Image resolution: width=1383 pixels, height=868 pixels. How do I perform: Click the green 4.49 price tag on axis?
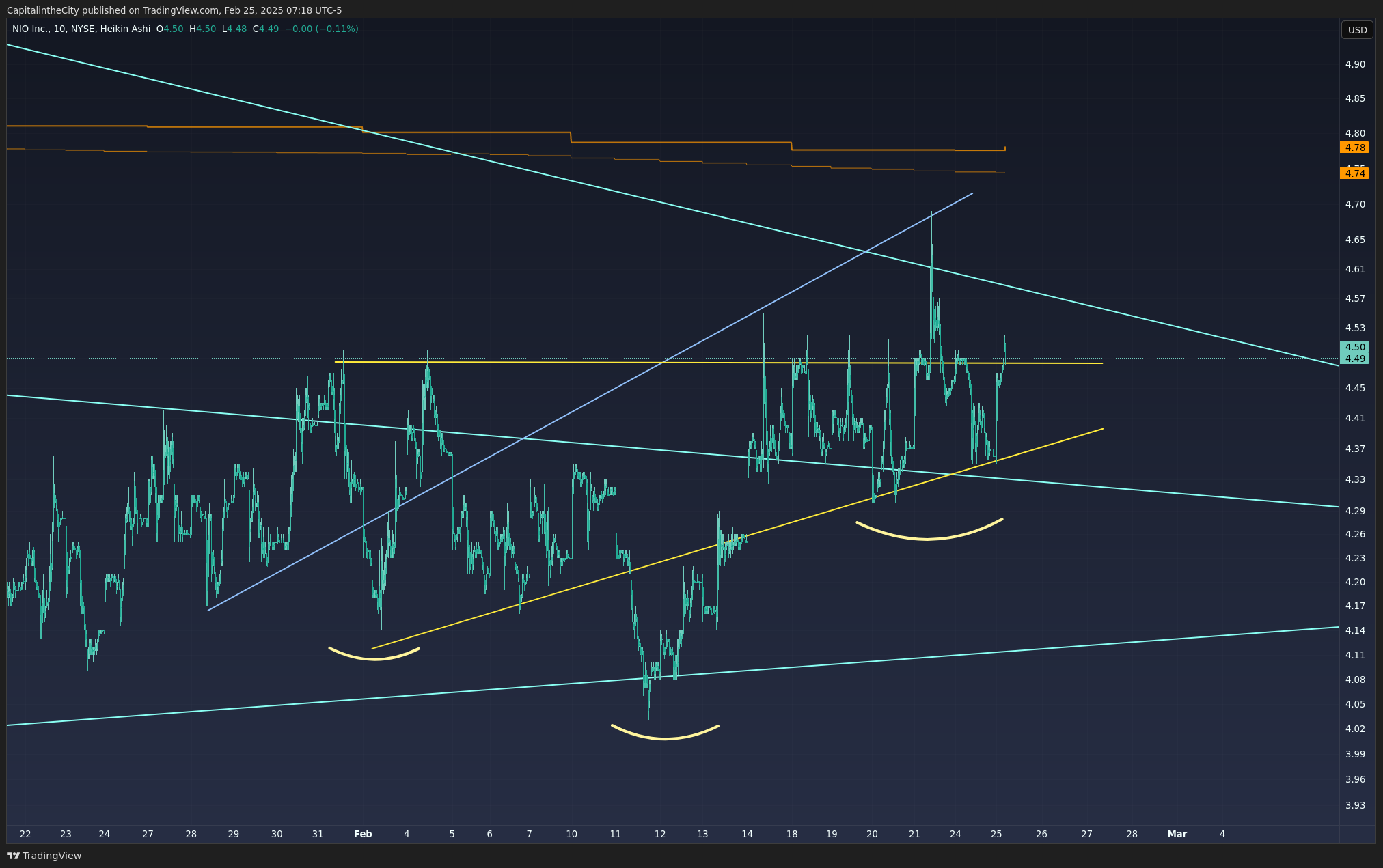1354,359
